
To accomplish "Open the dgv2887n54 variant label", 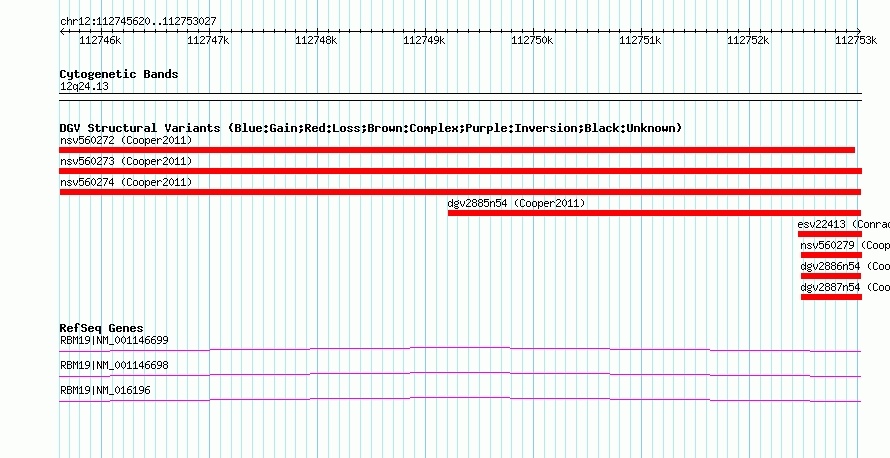I will pos(845,287).
